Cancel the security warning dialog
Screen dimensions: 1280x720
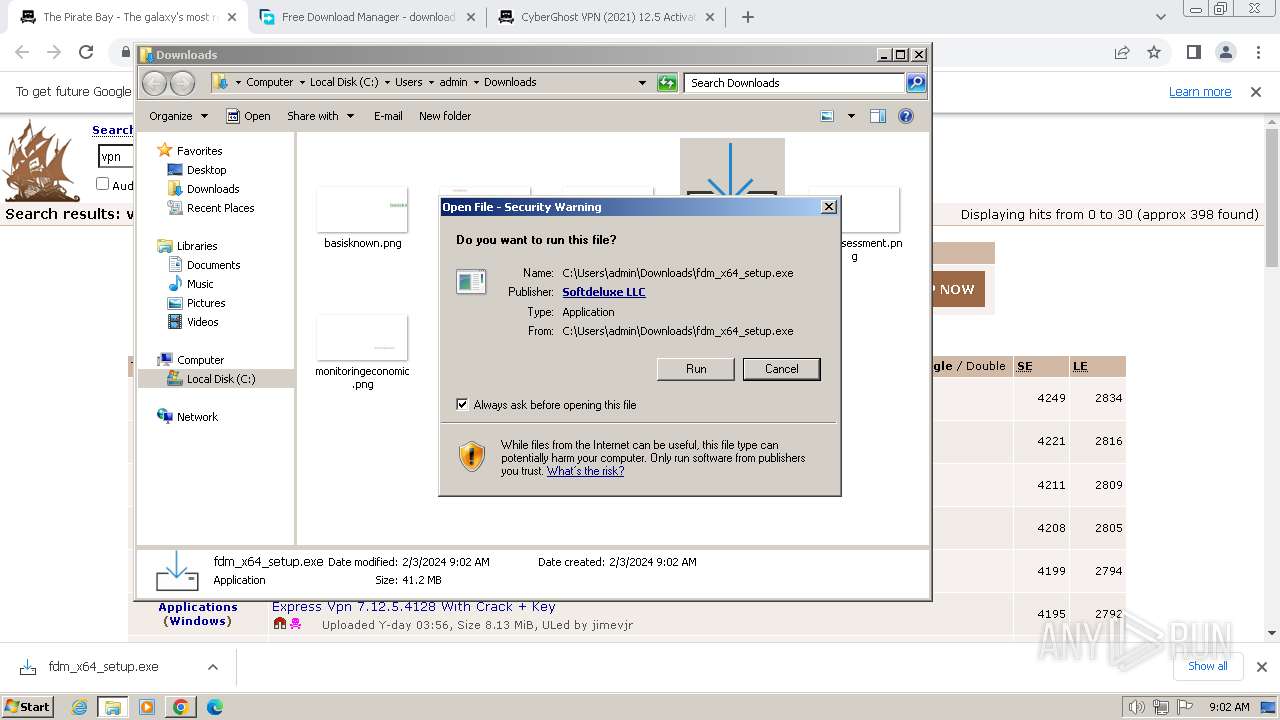pos(781,369)
